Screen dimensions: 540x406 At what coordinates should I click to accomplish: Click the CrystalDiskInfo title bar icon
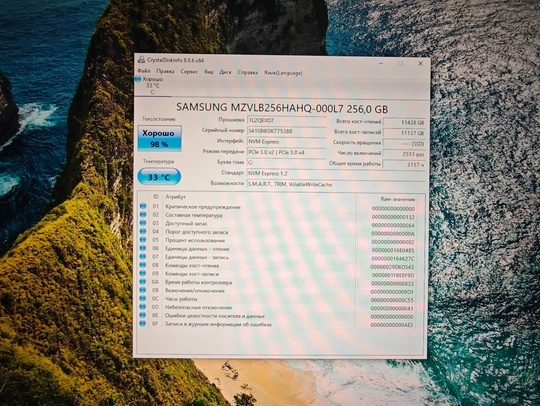tap(141, 60)
